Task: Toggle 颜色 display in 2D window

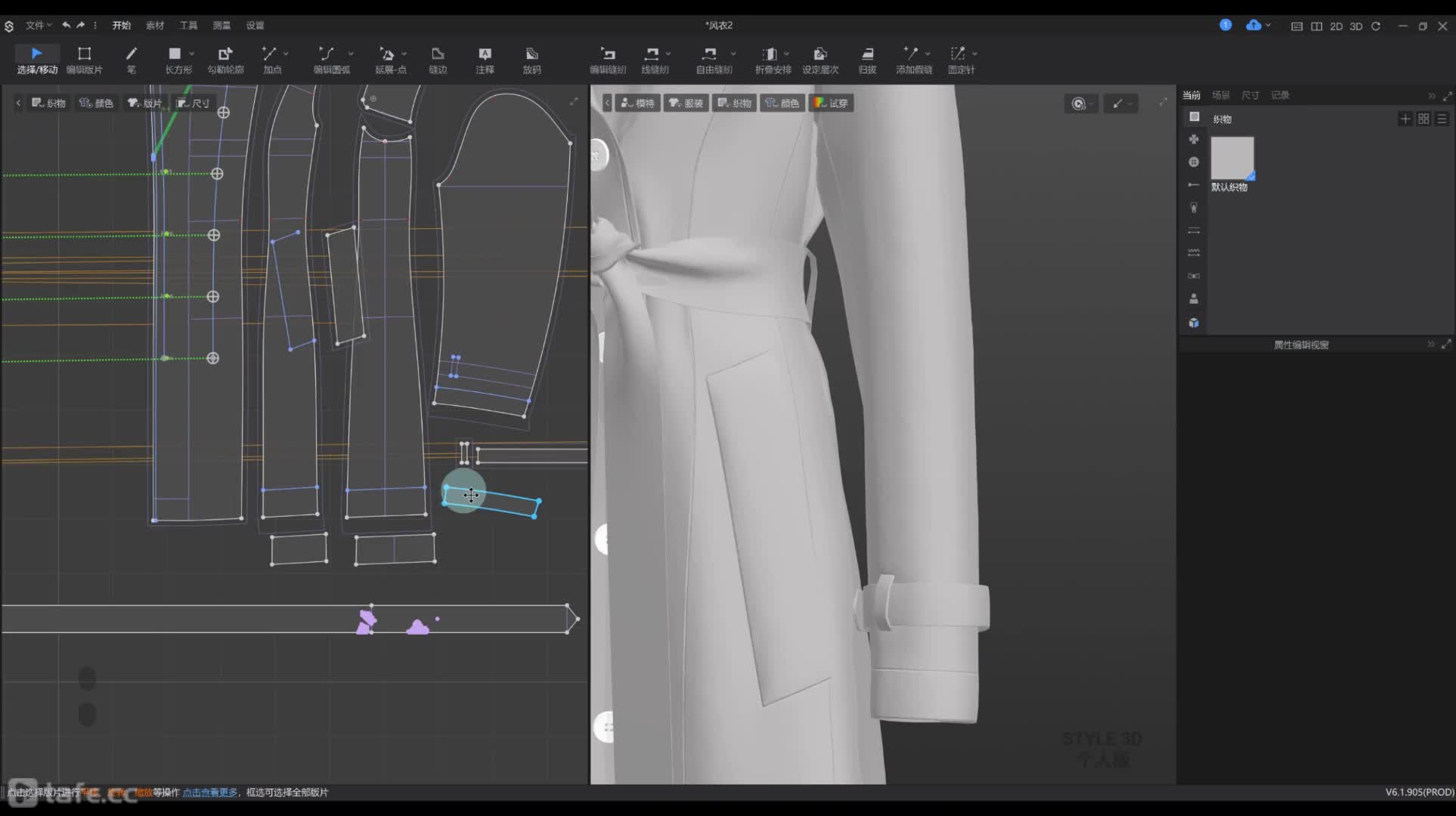Action: [96, 103]
